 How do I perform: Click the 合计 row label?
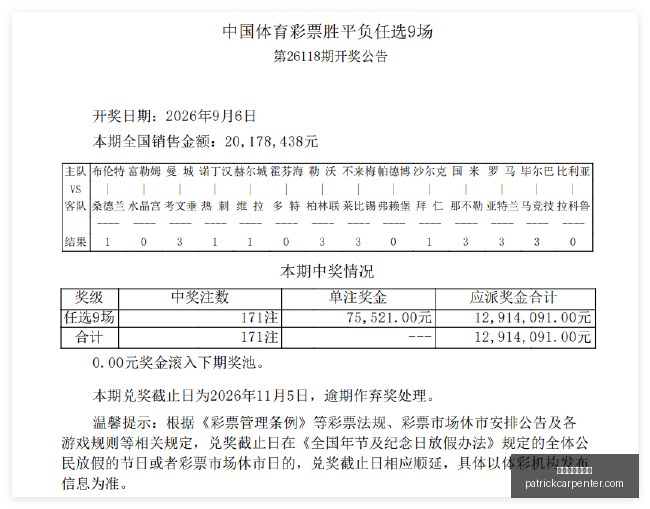89,337
